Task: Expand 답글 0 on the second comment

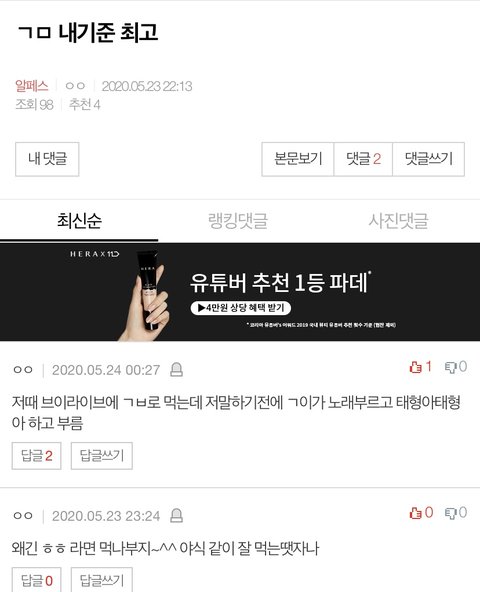Action: (36, 580)
